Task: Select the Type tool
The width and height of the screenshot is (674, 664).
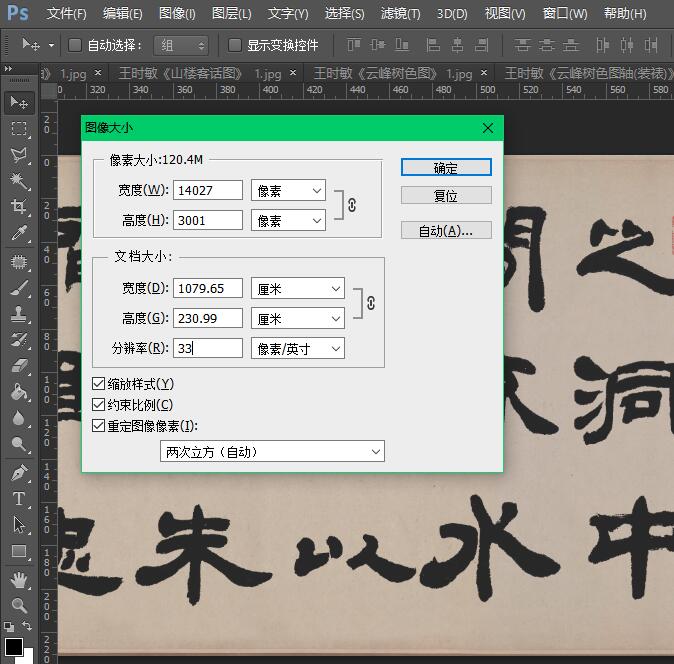Action: pyautogui.click(x=18, y=499)
